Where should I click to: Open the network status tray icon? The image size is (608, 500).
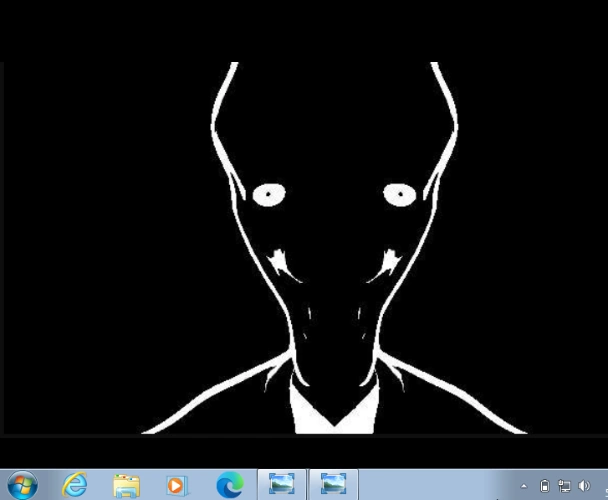(x=564, y=486)
